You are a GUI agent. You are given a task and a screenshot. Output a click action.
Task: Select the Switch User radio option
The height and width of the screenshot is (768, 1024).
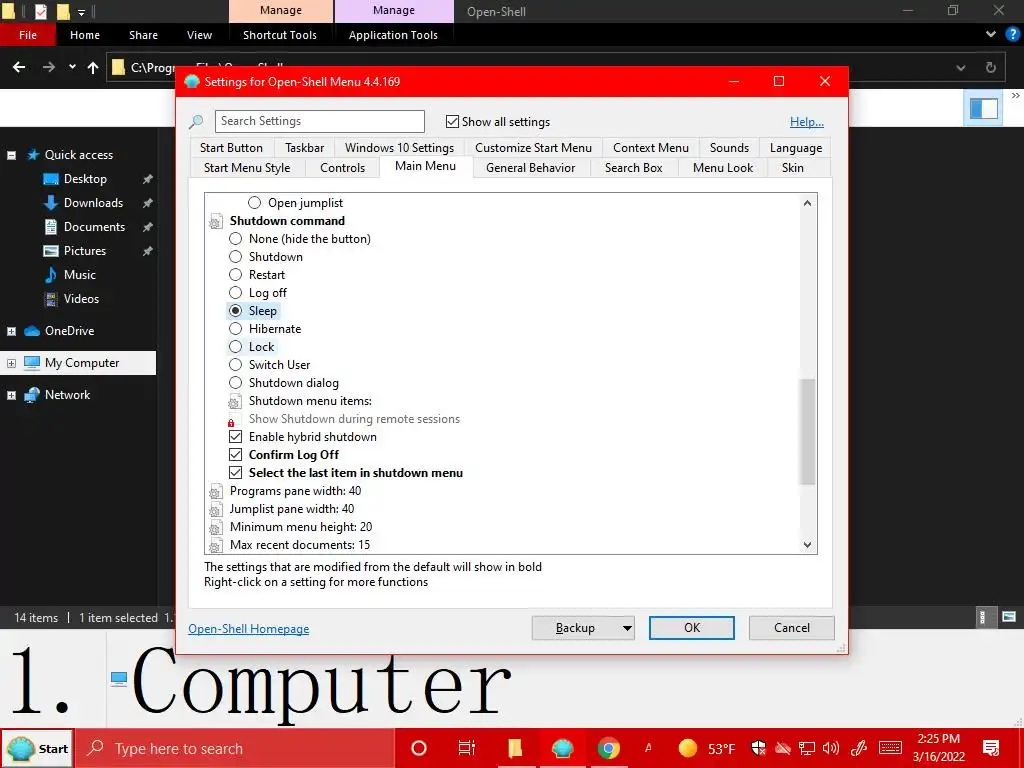[235, 364]
